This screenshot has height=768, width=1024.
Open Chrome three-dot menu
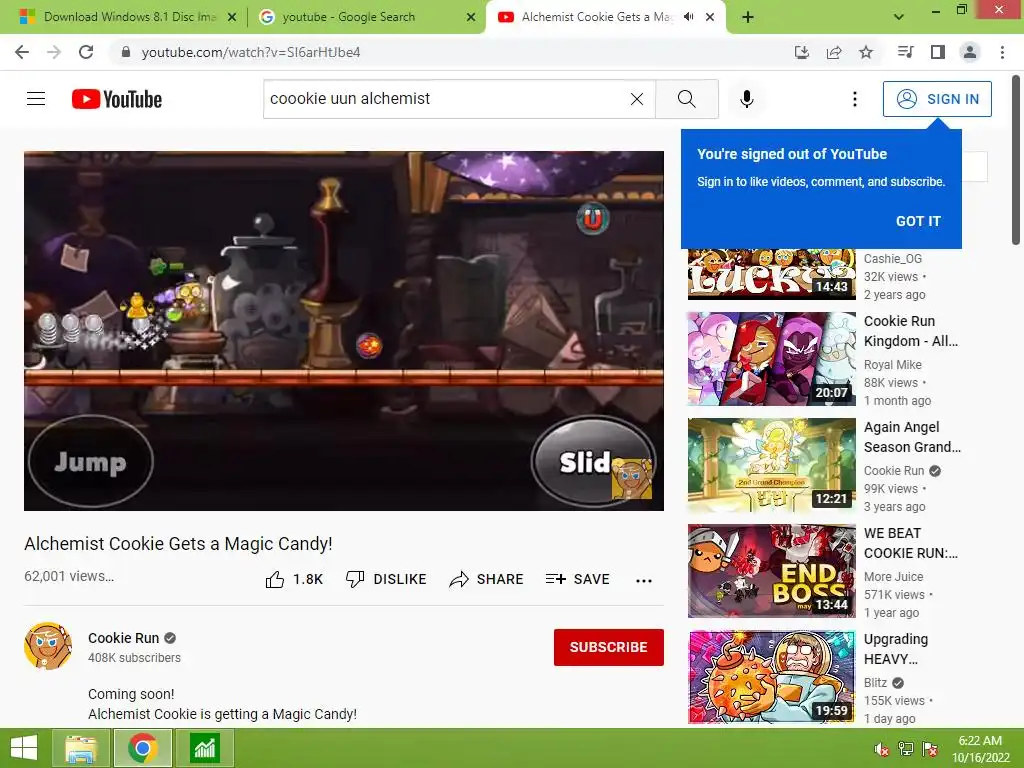click(1002, 52)
